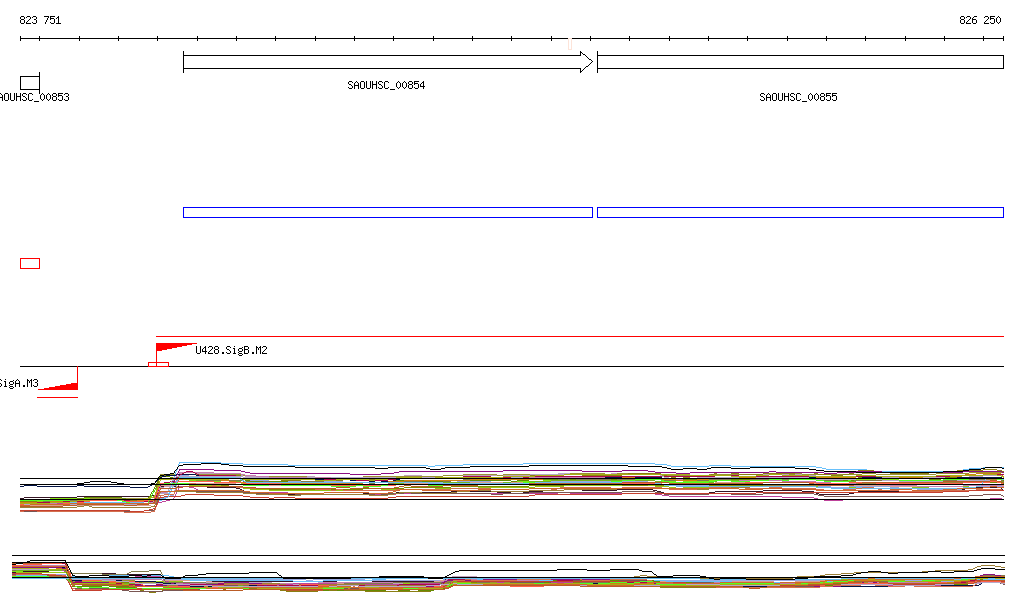Click the end coordinate 826 250
The height and width of the screenshot is (611, 1024).
tap(980, 20)
